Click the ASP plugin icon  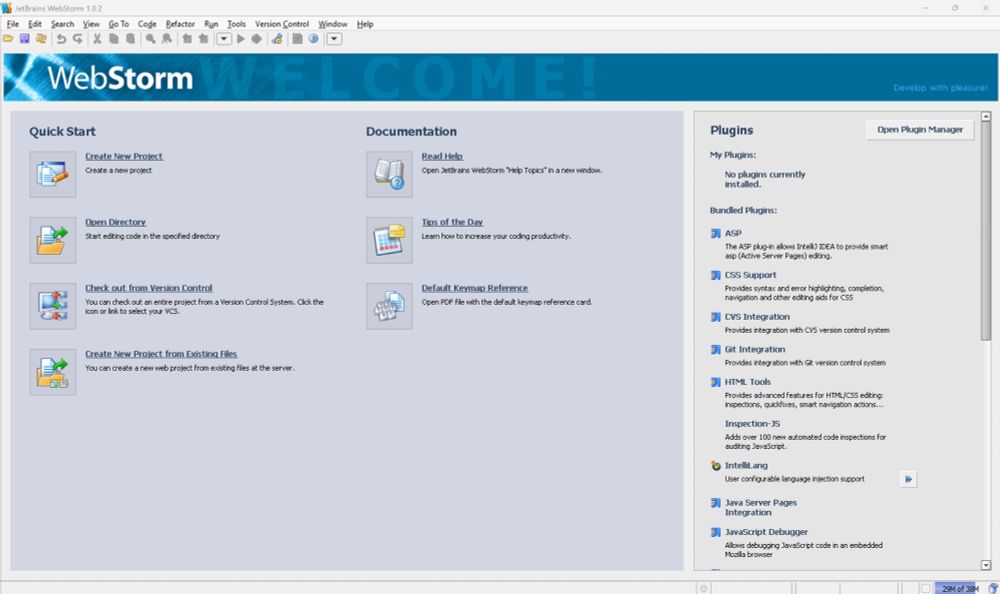[716, 234]
